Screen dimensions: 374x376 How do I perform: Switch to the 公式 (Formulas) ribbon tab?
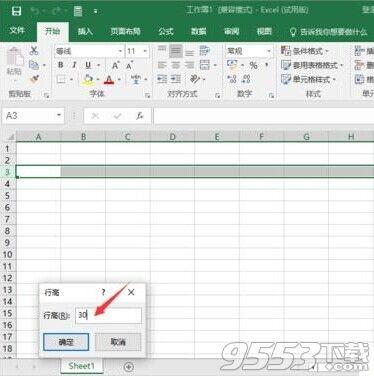coord(166,31)
